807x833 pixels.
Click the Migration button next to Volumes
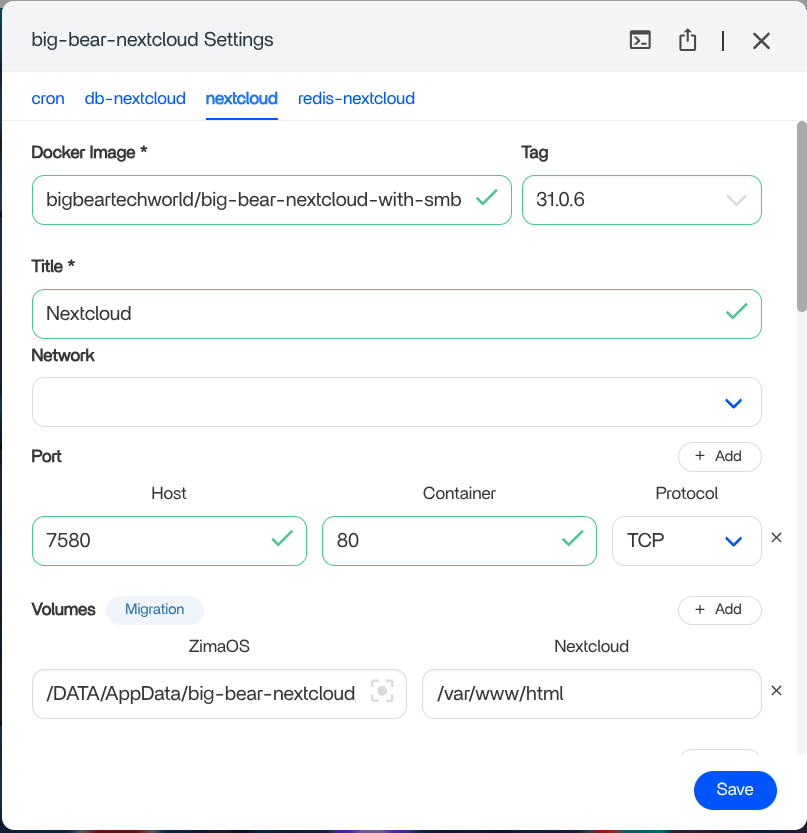coord(155,610)
